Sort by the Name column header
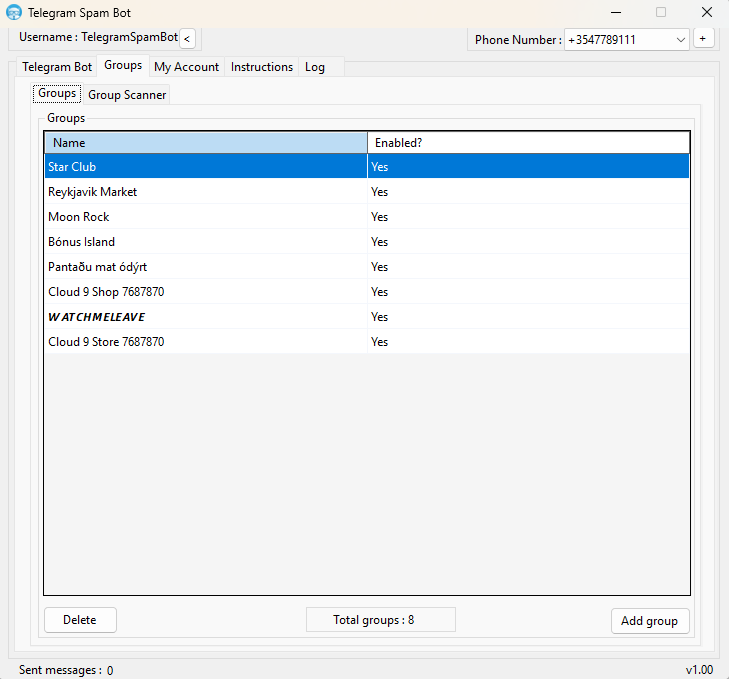The height and width of the screenshot is (679, 729). (x=206, y=143)
